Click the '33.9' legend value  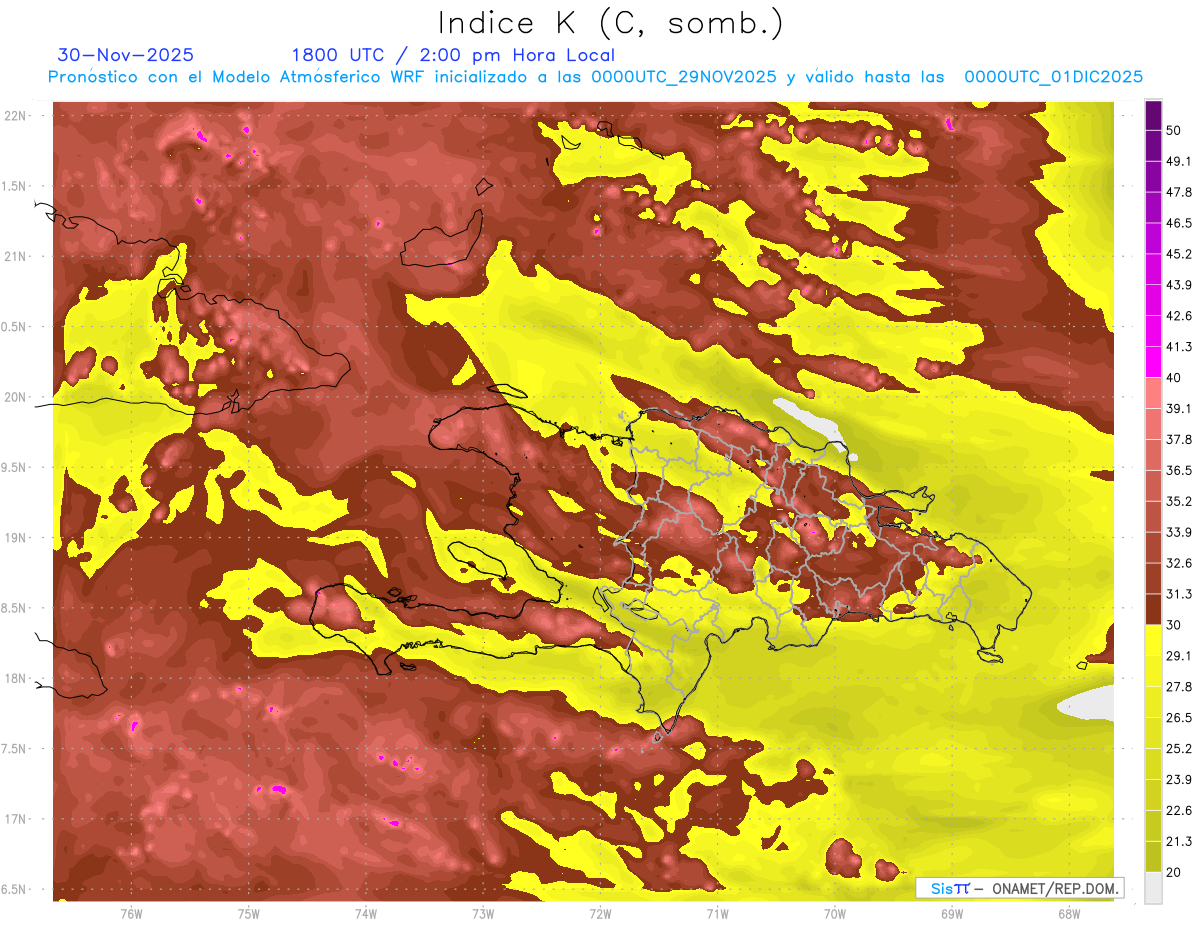point(1179,532)
